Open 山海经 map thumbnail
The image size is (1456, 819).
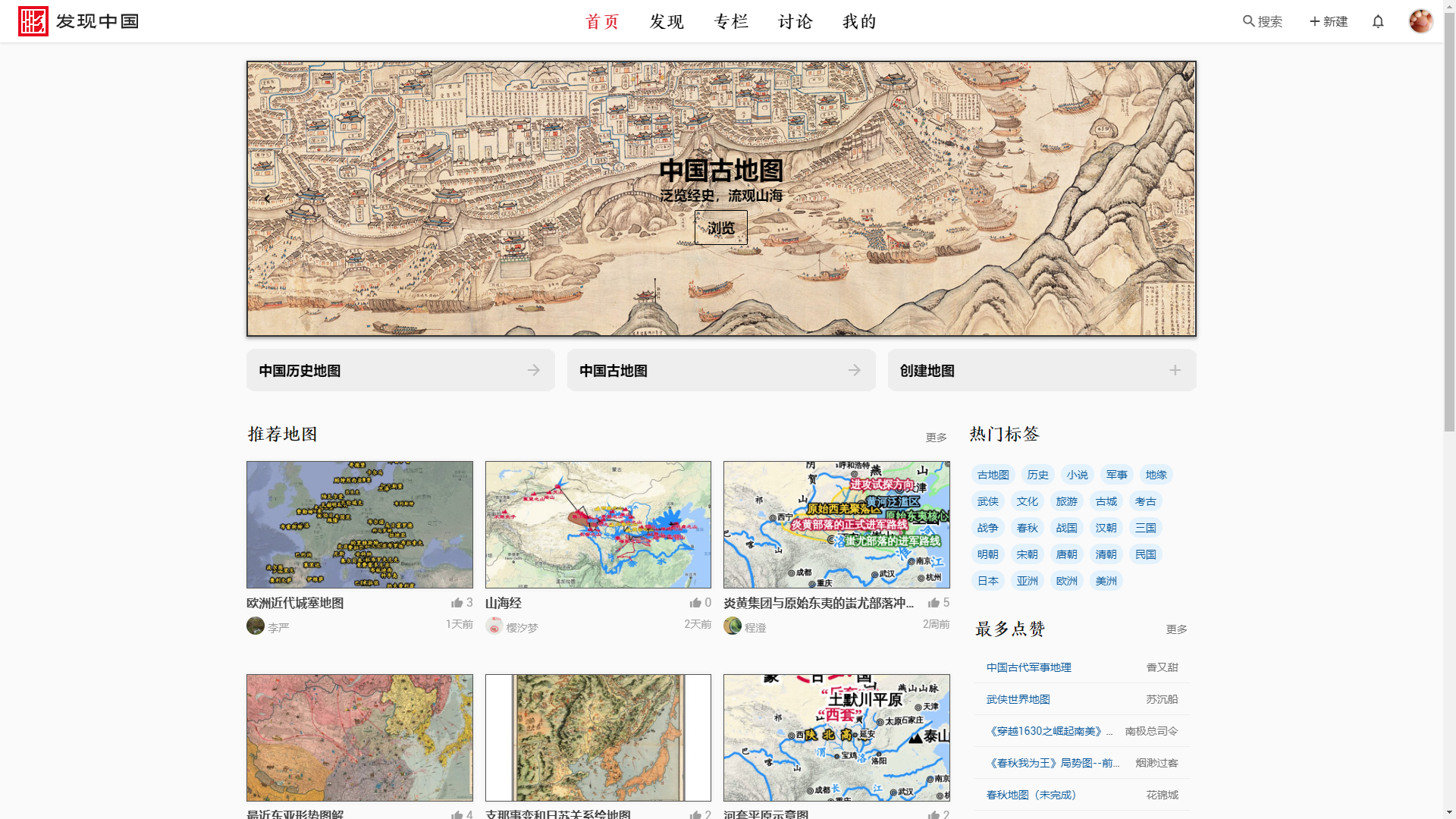pyautogui.click(x=598, y=525)
